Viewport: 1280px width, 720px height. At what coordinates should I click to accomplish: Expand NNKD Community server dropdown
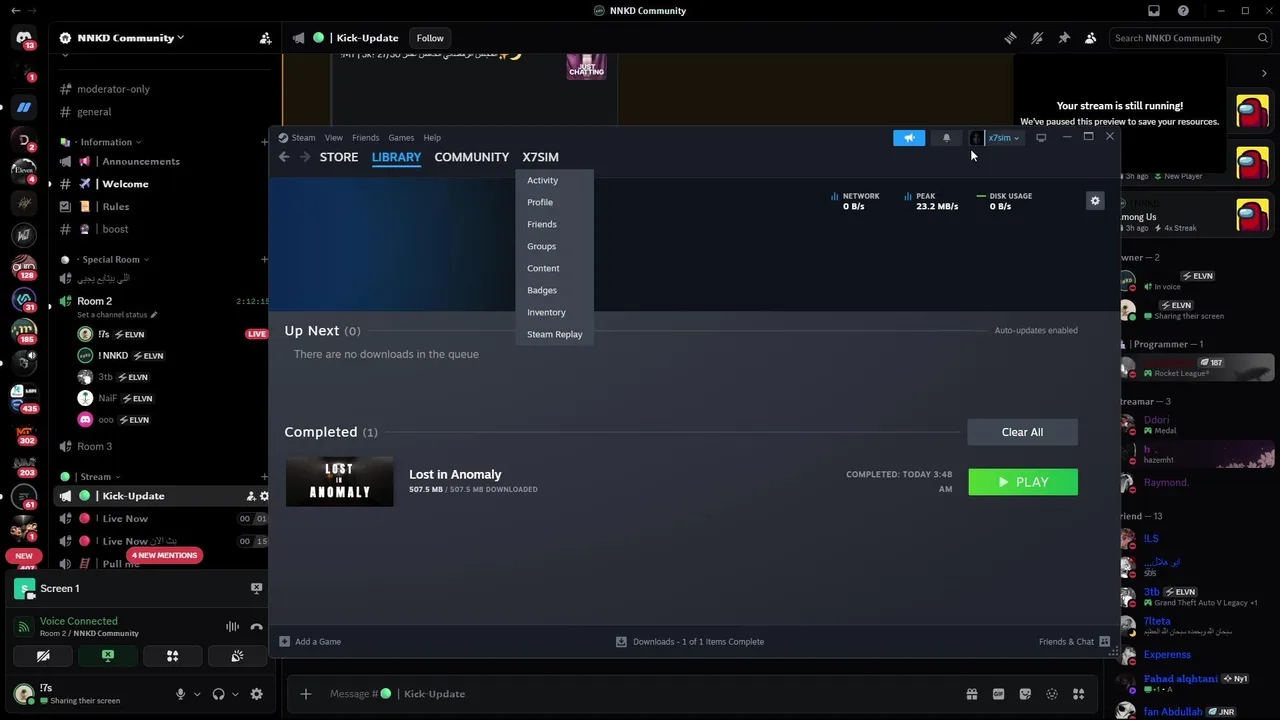(123, 38)
